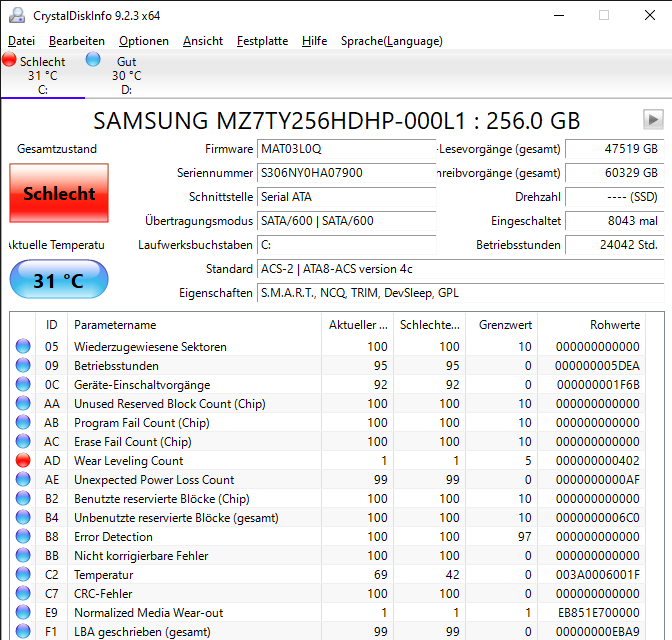Click blue status icon of Program Fail Count row
The height and width of the screenshot is (640, 672).
(x=23, y=422)
